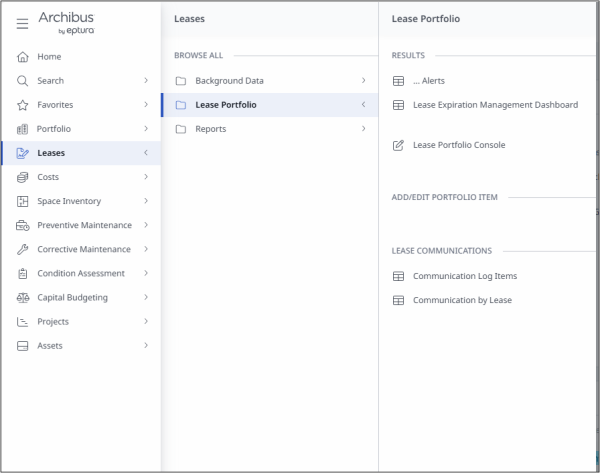Select Capital Budgeting in sidebar
The width and height of the screenshot is (600, 473).
click(72, 298)
